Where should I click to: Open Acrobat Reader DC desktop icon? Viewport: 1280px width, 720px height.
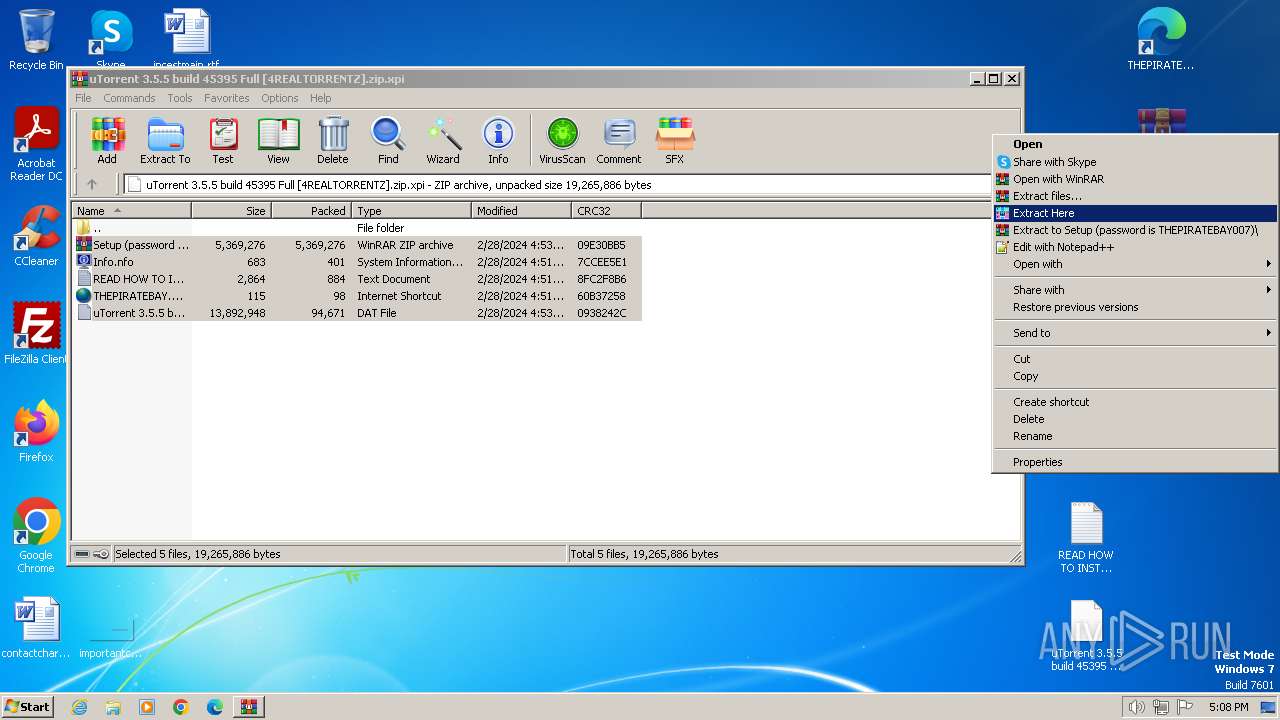tap(36, 145)
